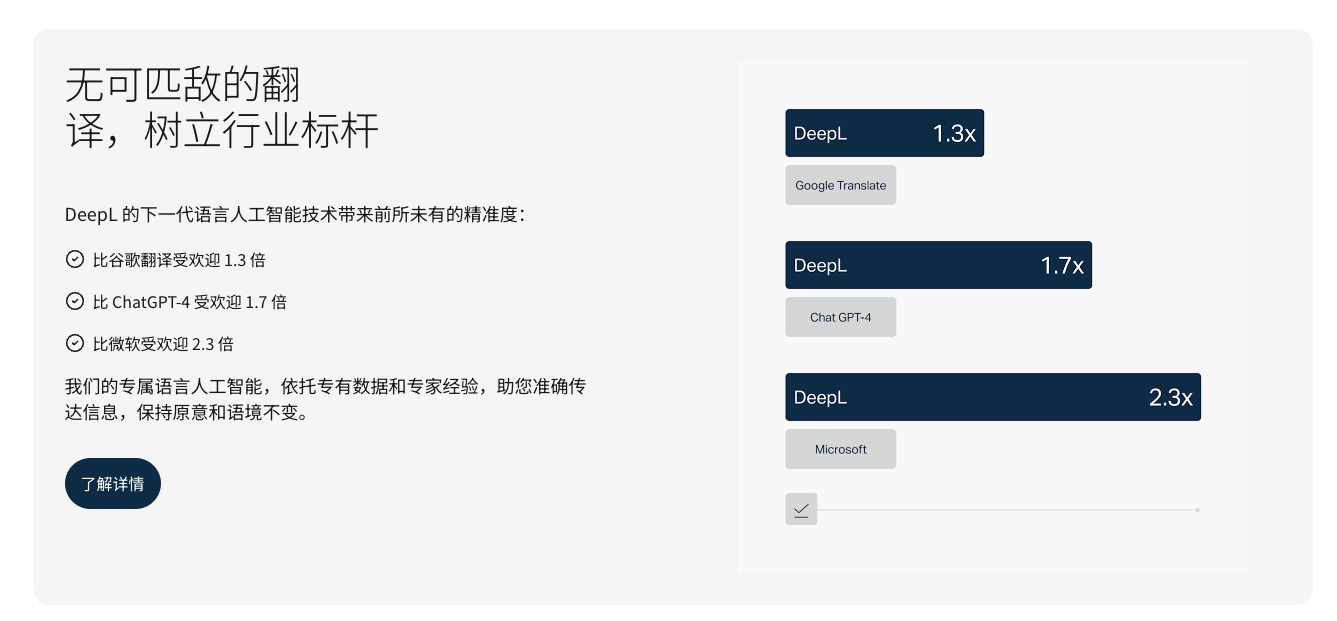Click the 2.3x value in the chart
Viewport: 1337px width, 621px height.
[1170, 398]
